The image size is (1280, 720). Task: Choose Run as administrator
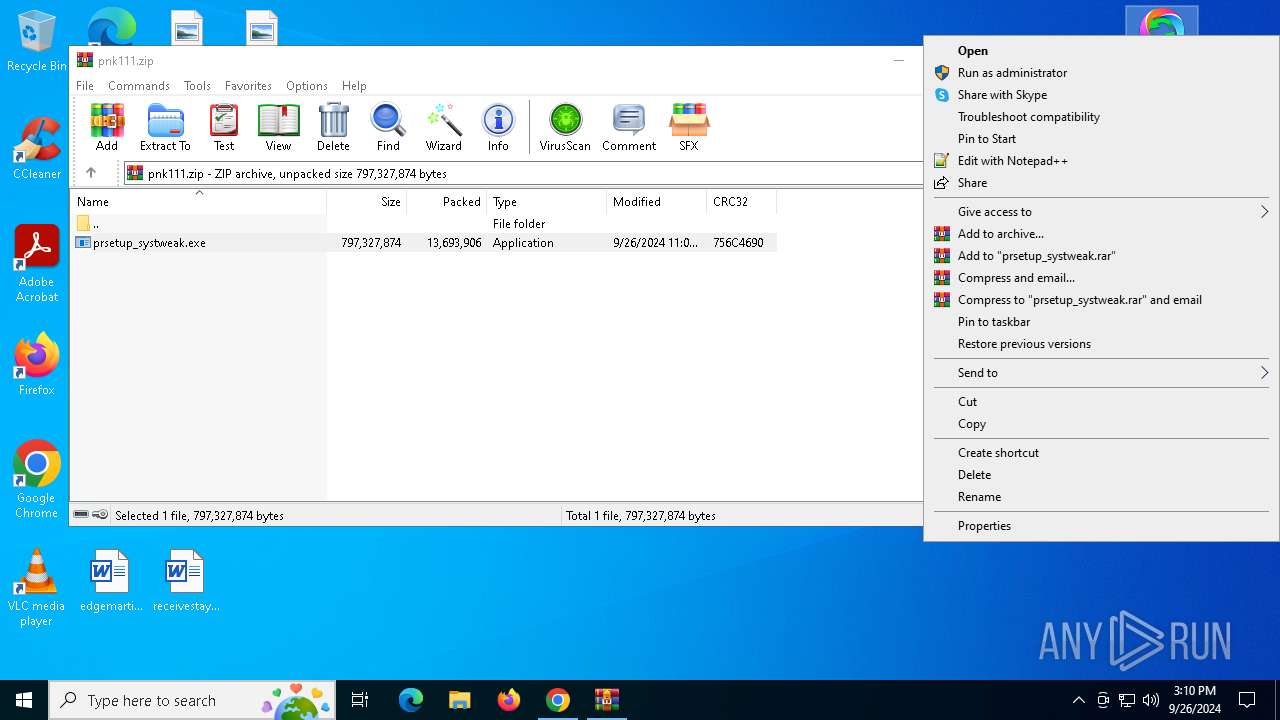1101,72
